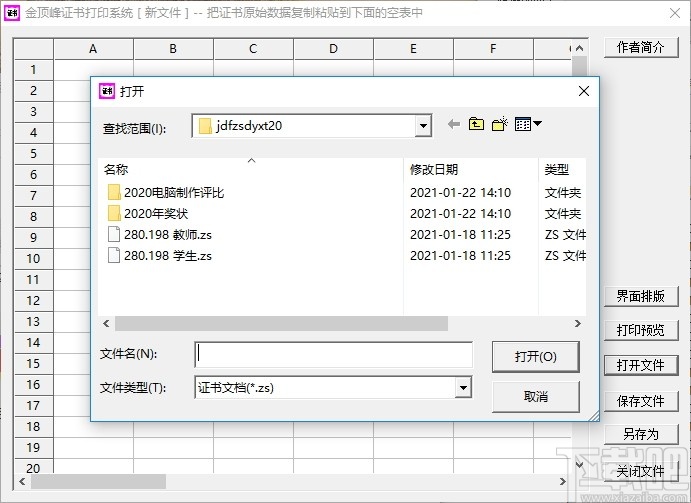Click the 取消 button
The height and width of the screenshot is (503, 691).
coord(535,397)
